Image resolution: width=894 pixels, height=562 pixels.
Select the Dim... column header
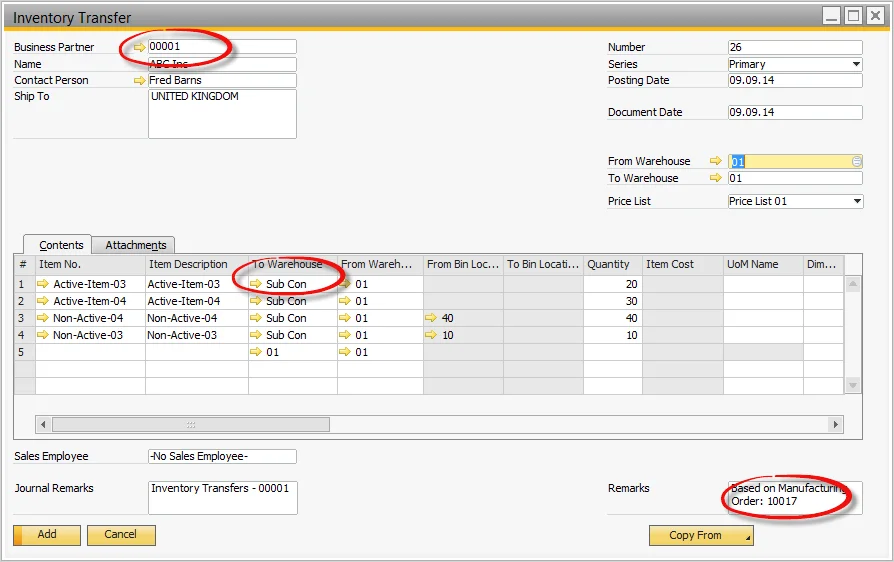pyautogui.click(x=823, y=264)
